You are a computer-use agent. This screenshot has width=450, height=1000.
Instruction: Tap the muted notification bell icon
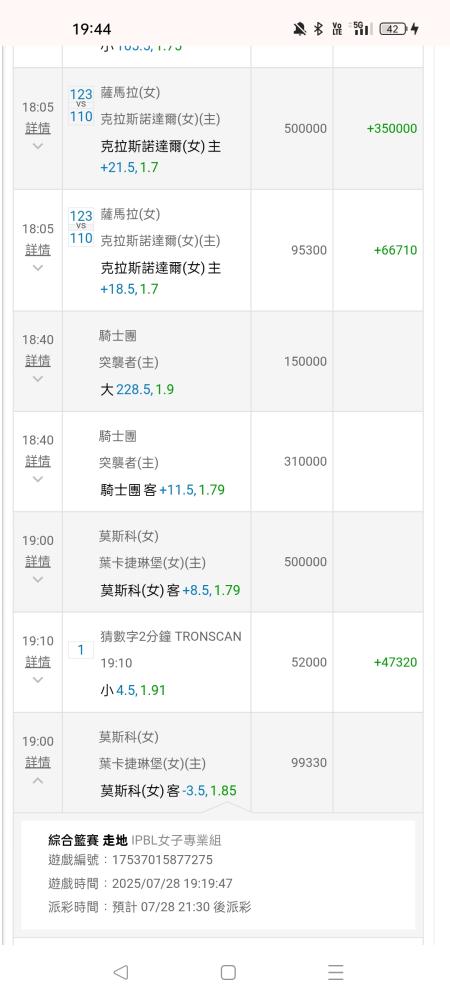coord(300,29)
